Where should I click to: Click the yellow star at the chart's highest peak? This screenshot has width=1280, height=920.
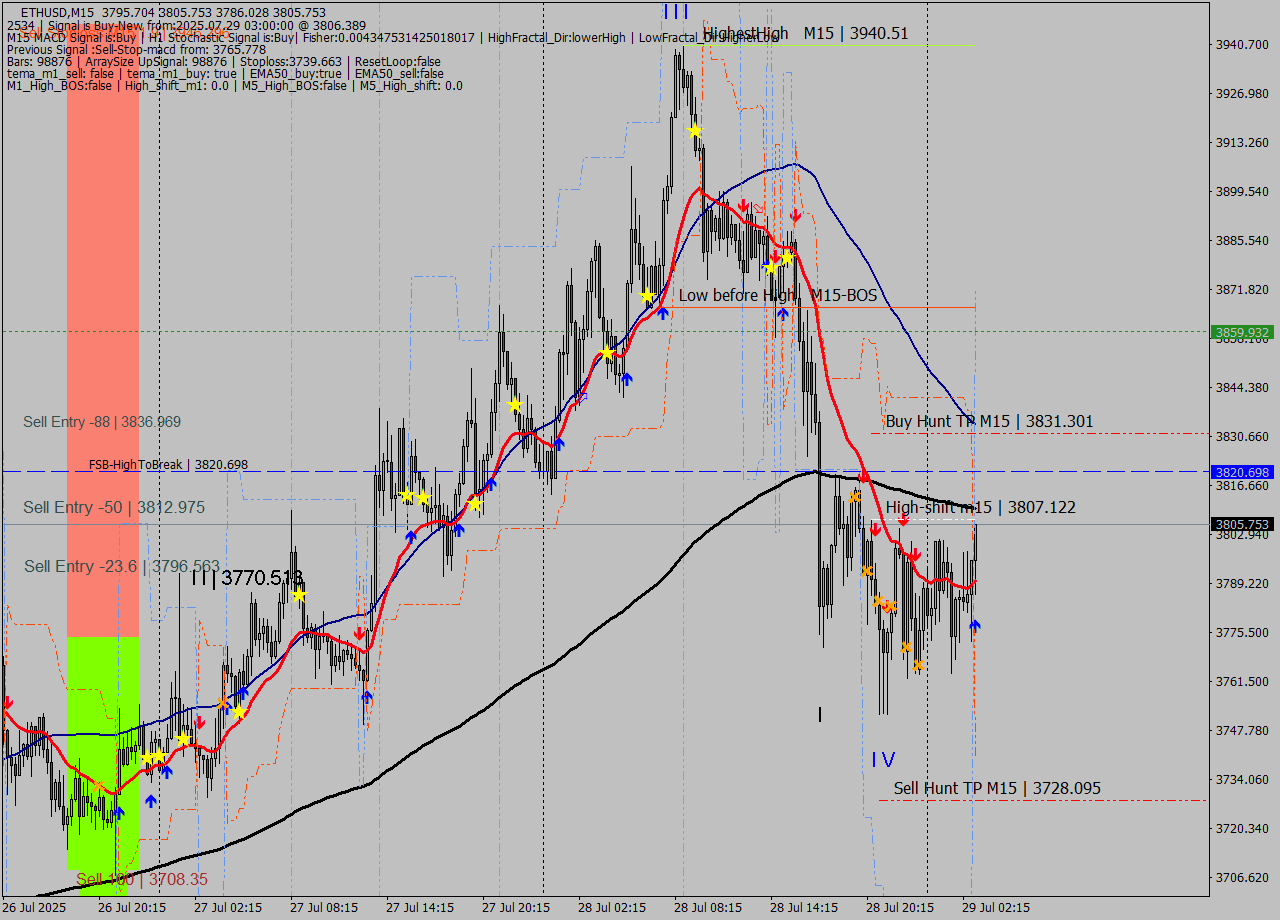pyautogui.click(x=694, y=130)
